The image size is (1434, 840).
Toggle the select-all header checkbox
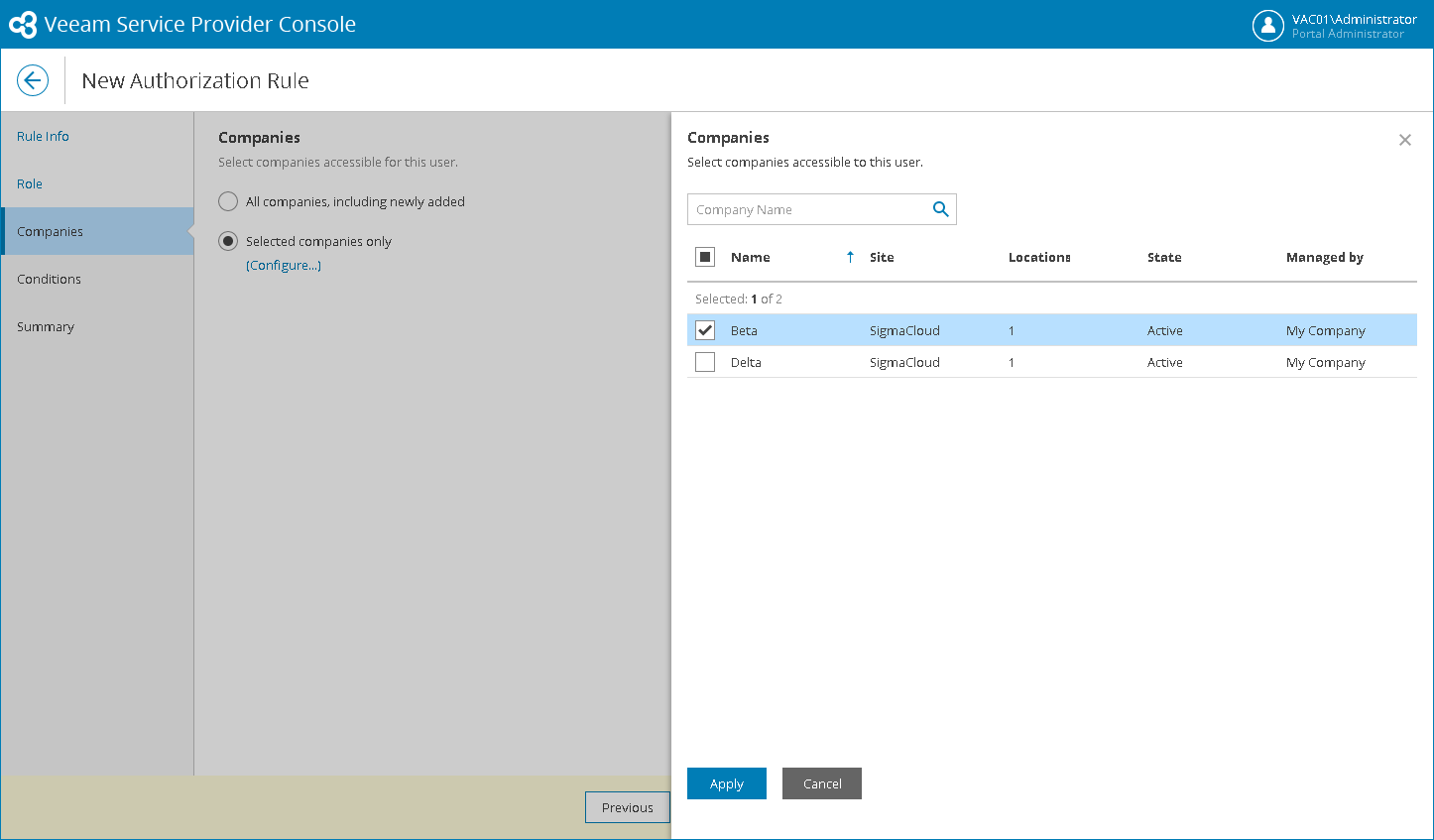pos(705,257)
